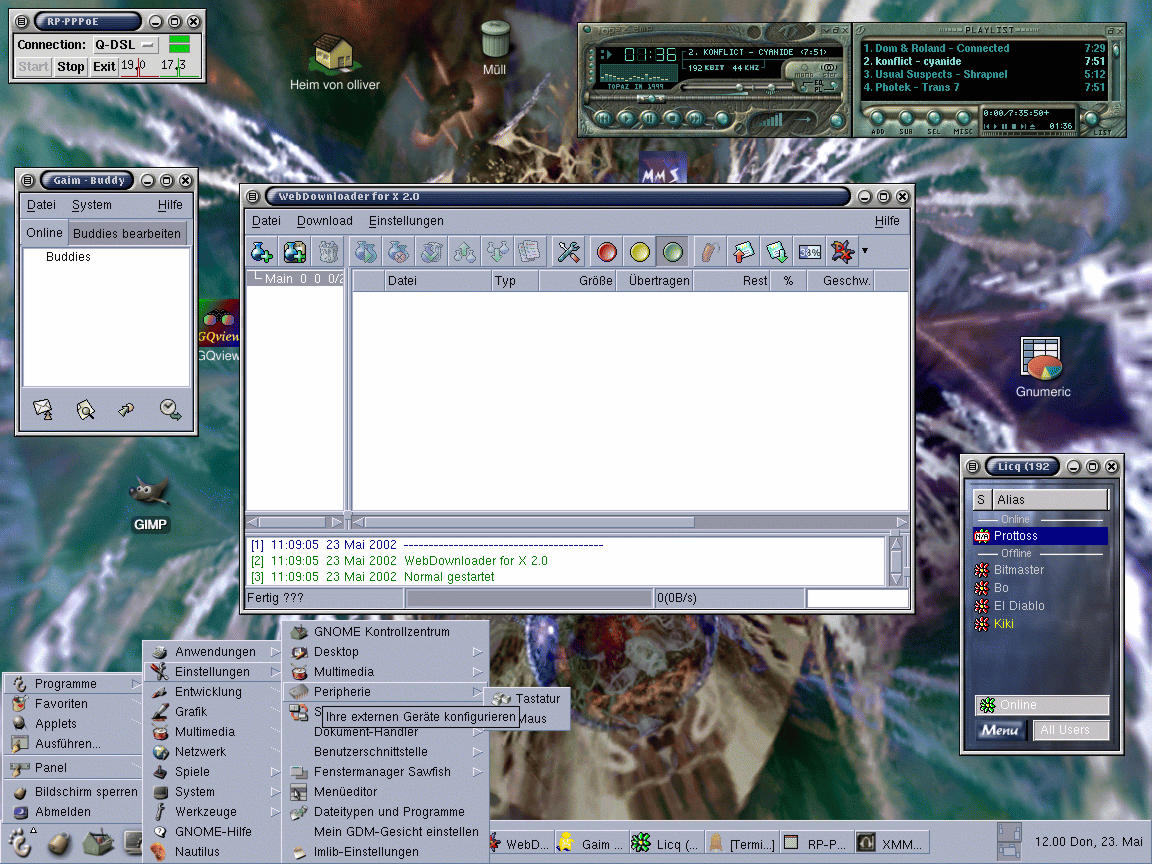The width and height of the screenshot is (1152, 864).
Task: Click the stop button in XMMS player
Action: pyautogui.click(x=672, y=118)
